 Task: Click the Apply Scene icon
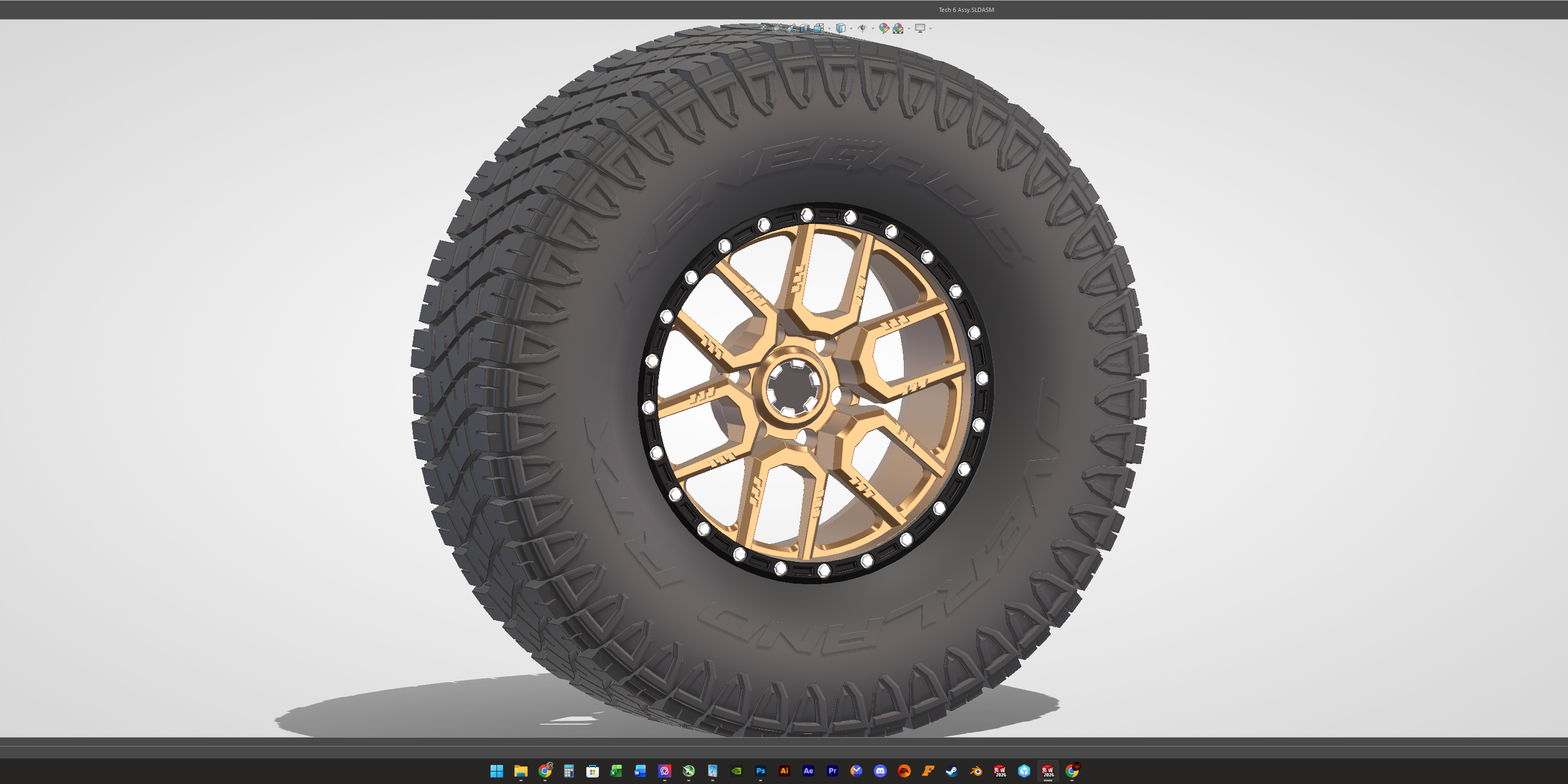tap(898, 28)
